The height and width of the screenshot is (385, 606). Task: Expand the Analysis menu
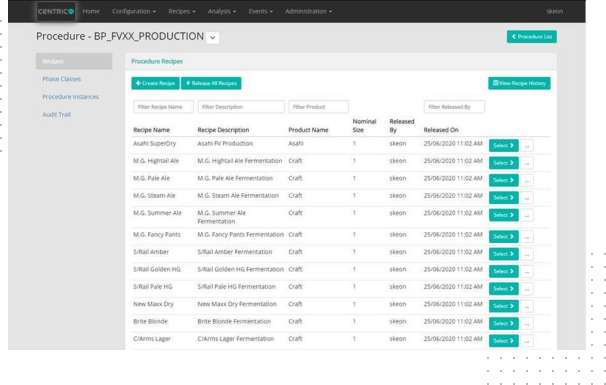(222, 11)
